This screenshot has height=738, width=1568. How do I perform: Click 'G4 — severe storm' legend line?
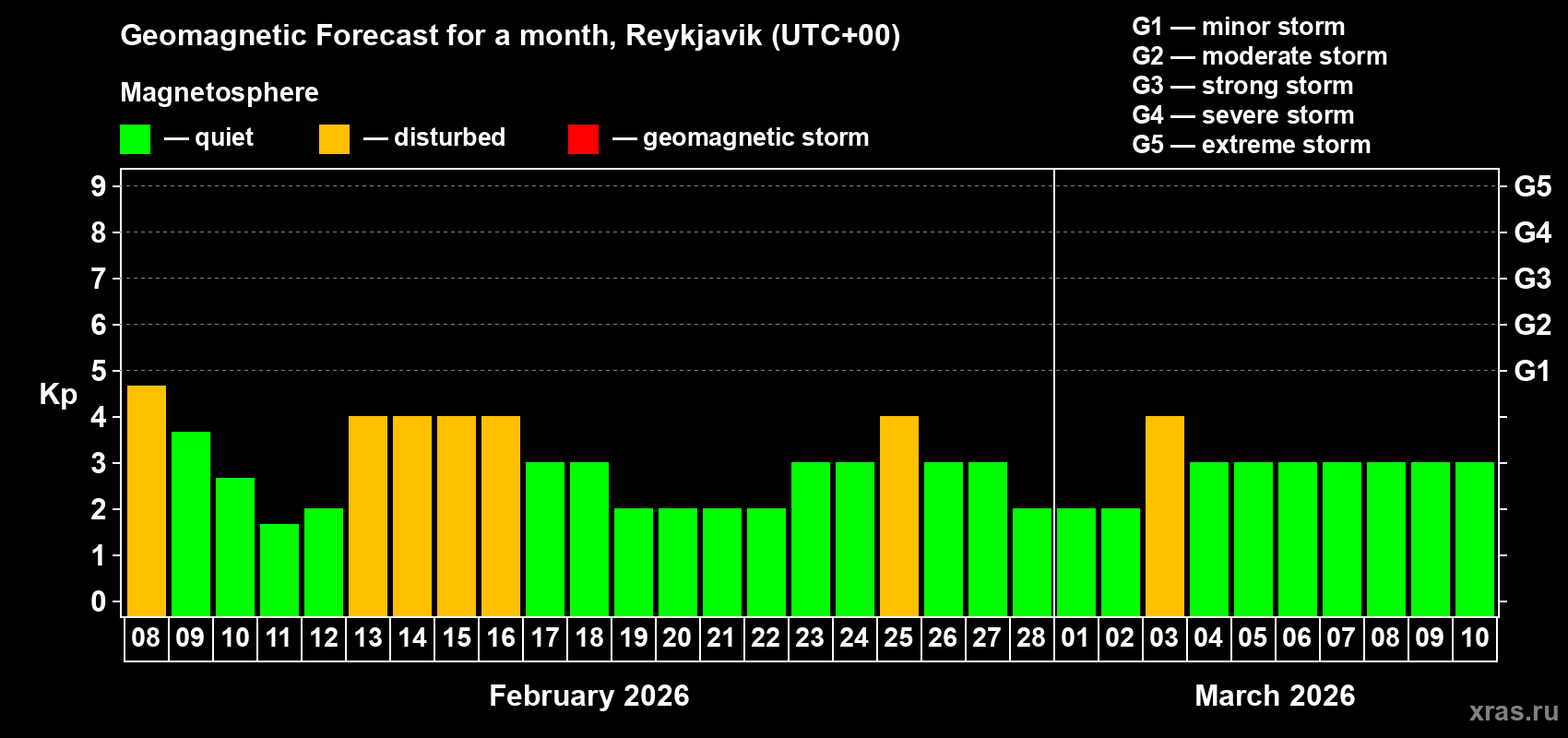1242,115
